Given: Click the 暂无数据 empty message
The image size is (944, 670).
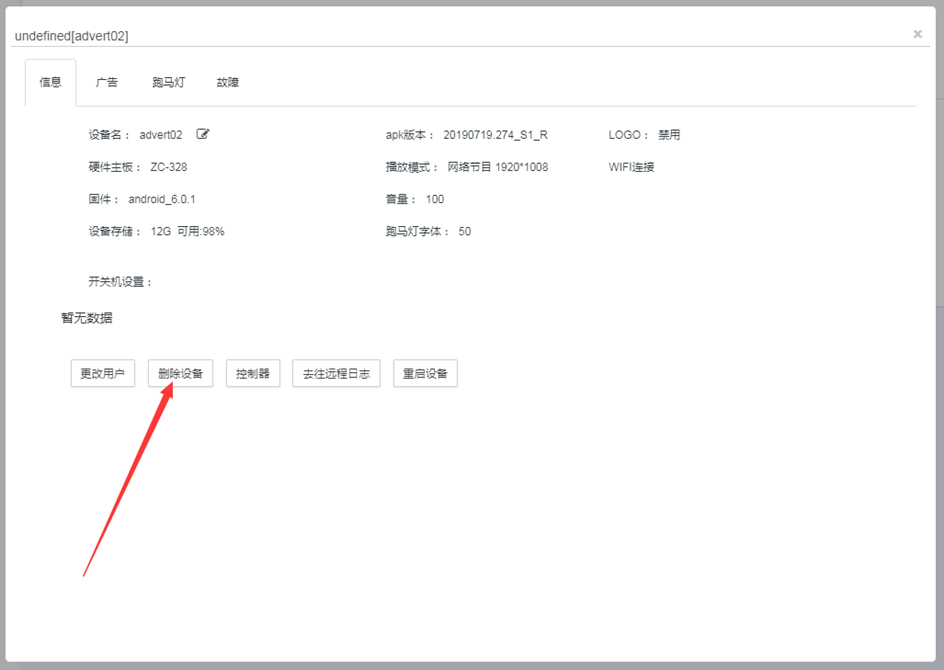Looking at the screenshot, I should pyautogui.click(x=87, y=318).
